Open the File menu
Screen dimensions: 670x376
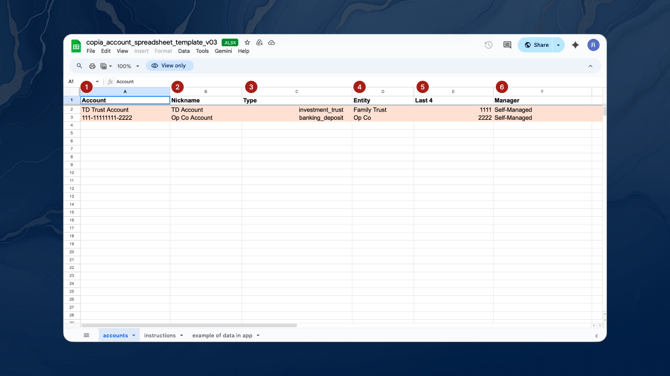[91, 51]
